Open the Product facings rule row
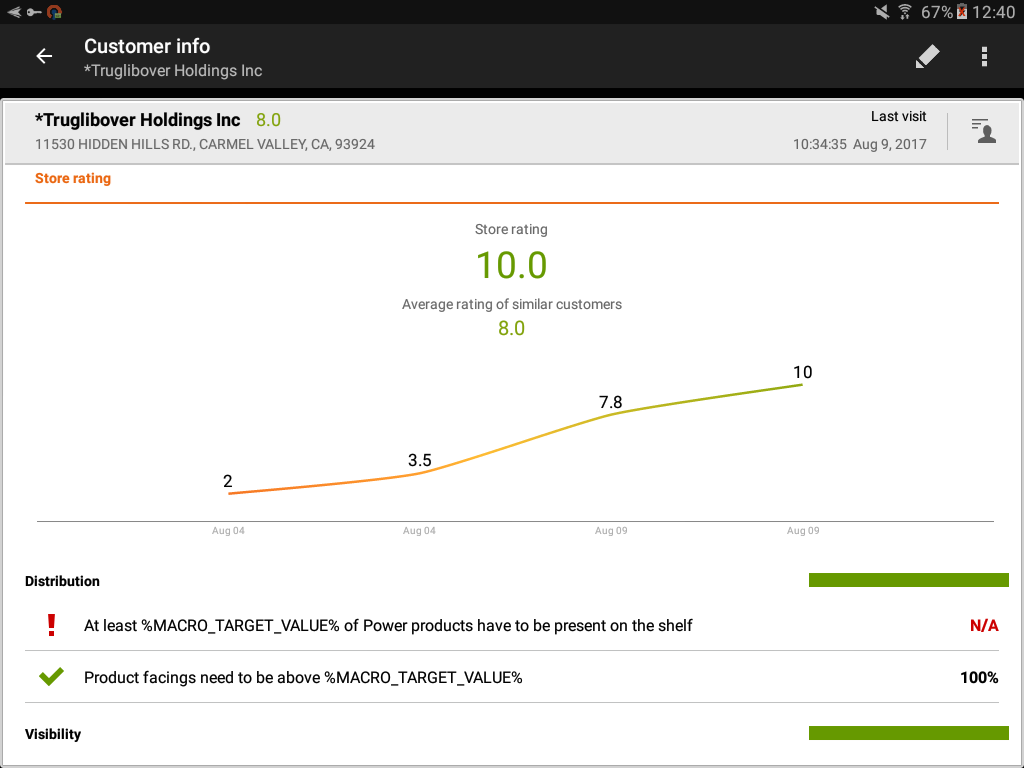1024x768 pixels. (511, 677)
